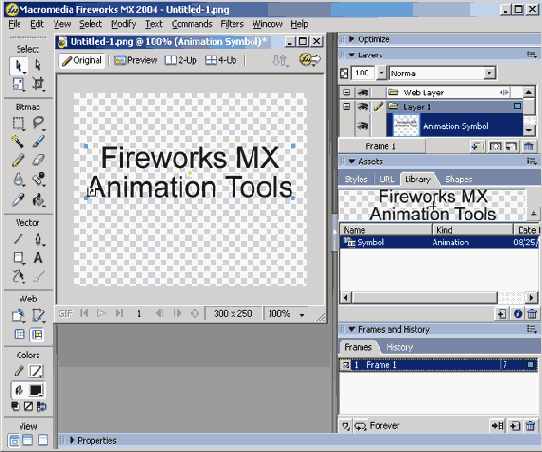Click the Name column header

pos(386,230)
